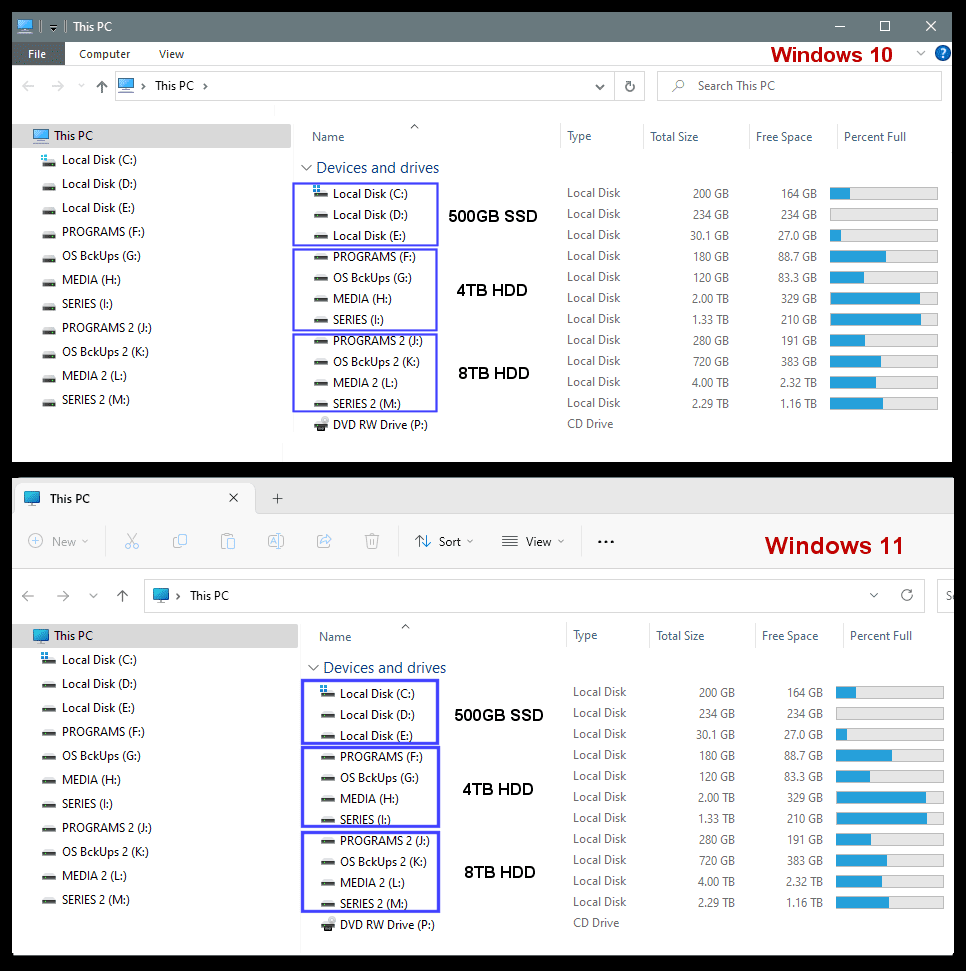Click Local Disk (C:) percent full bar, Windows 11
The width and height of the screenshot is (966, 971).
tap(890, 692)
